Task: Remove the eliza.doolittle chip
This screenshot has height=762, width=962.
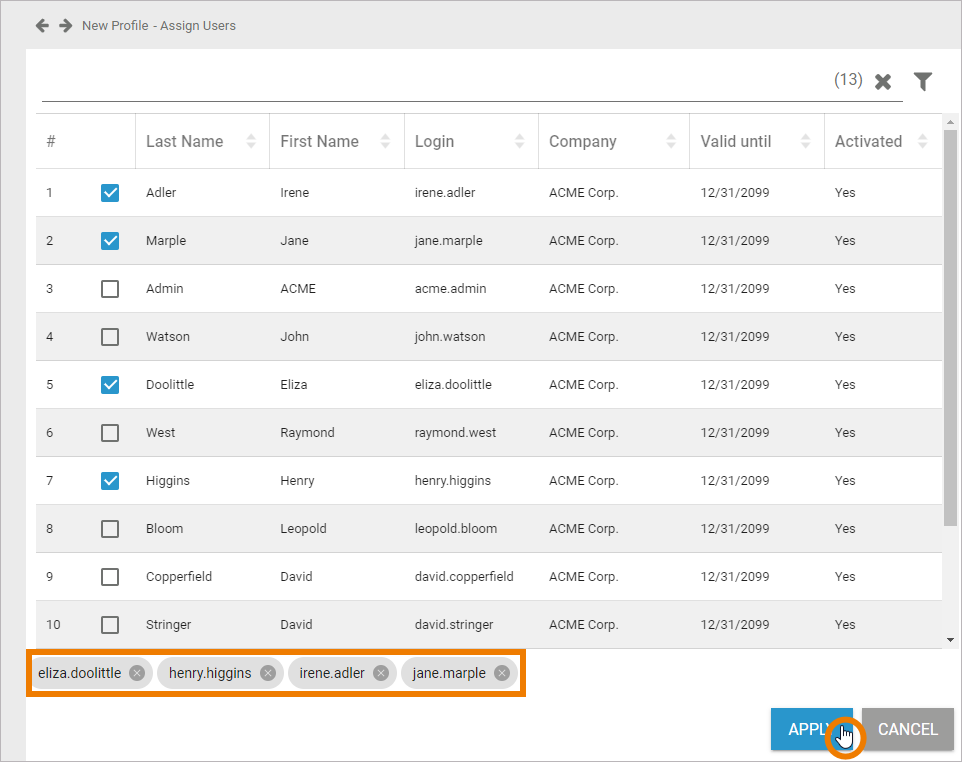Action: click(x=137, y=673)
